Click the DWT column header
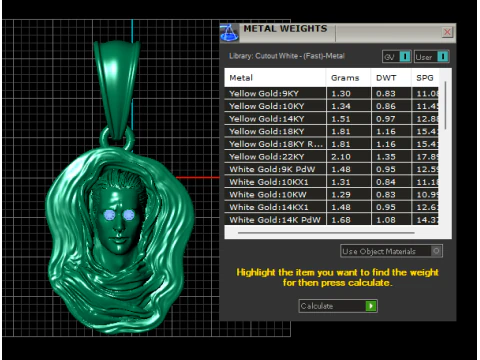This screenshot has width=480, height=360. pyautogui.click(x=391, y=78)
